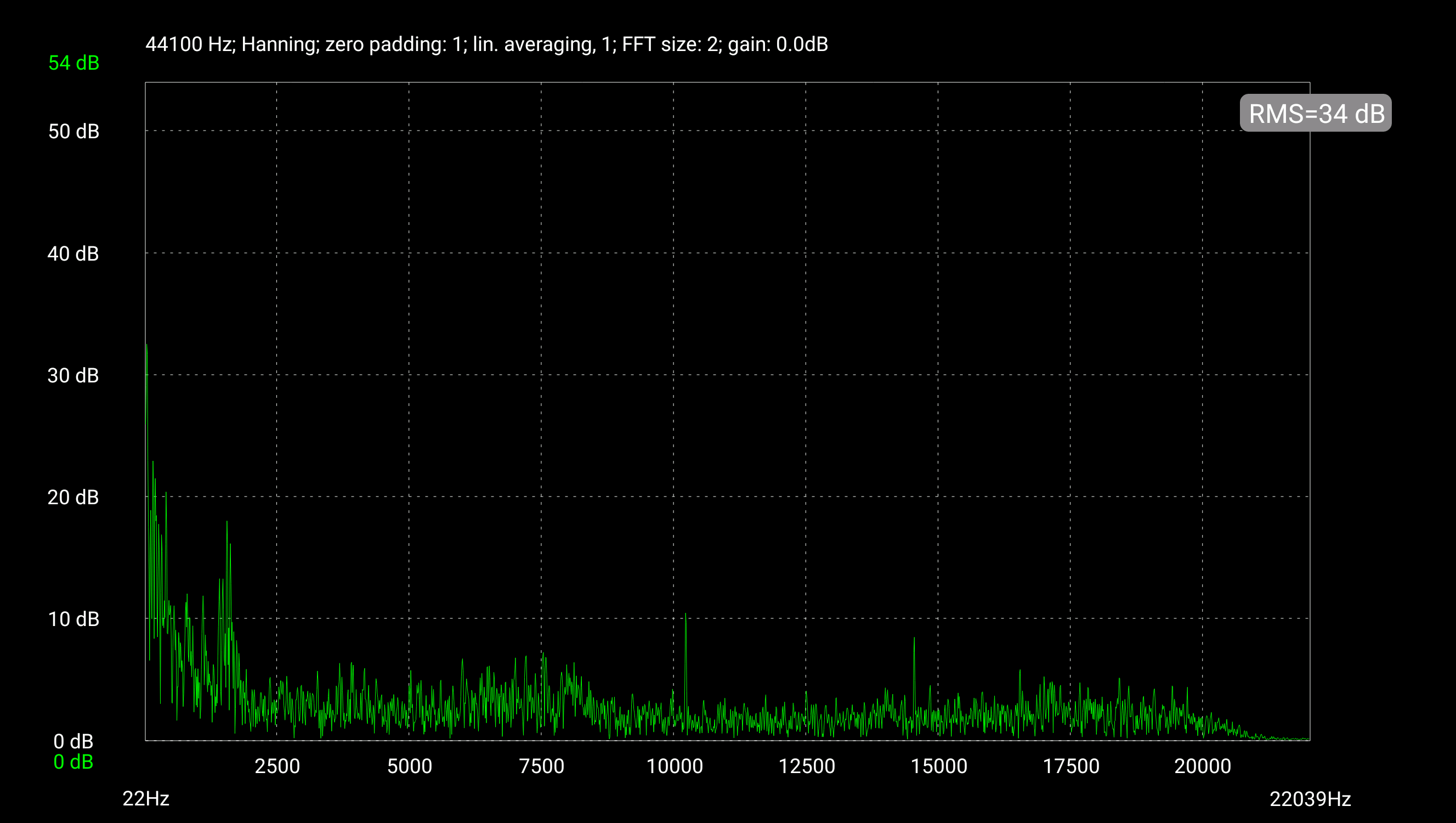Click the 15000 frequency tick label
Screen dimensions: 1456x823
pyautogui.click(x=939, y=766)
